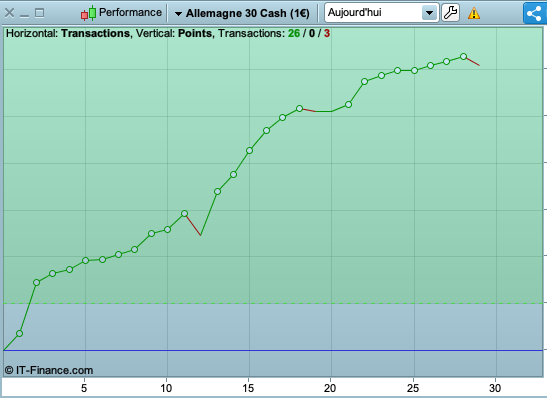The width and height of the screenshot is (547, 398).
Task: Click the yellow warning triangle icon
Action: 474,14
